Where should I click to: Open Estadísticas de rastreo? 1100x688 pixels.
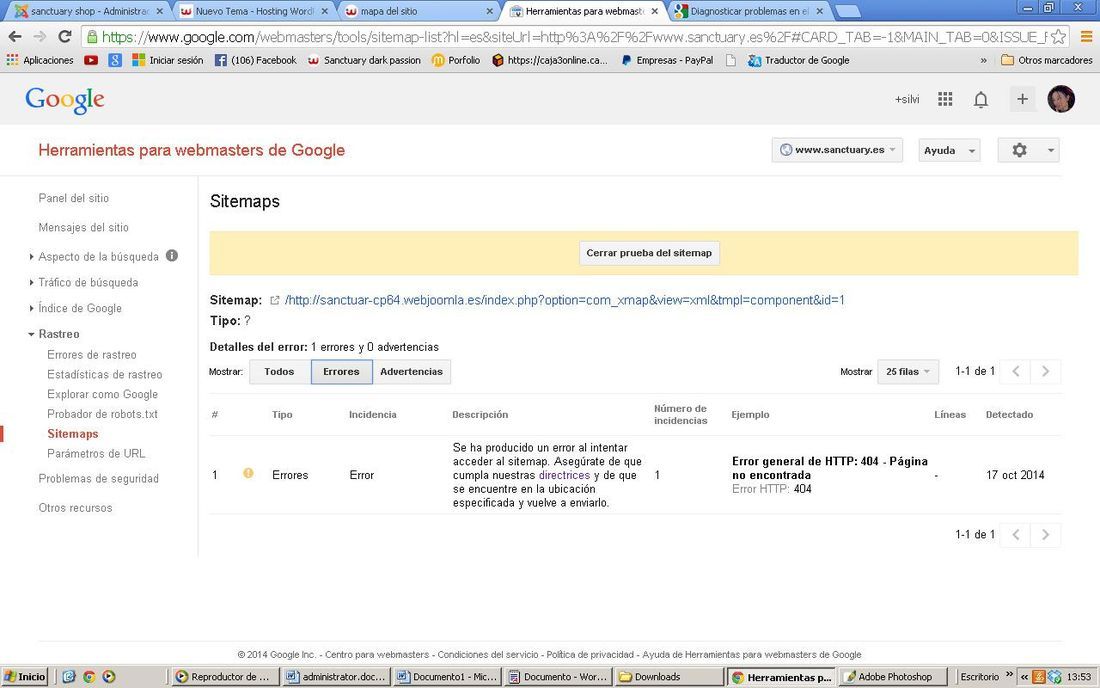(105, 375)
